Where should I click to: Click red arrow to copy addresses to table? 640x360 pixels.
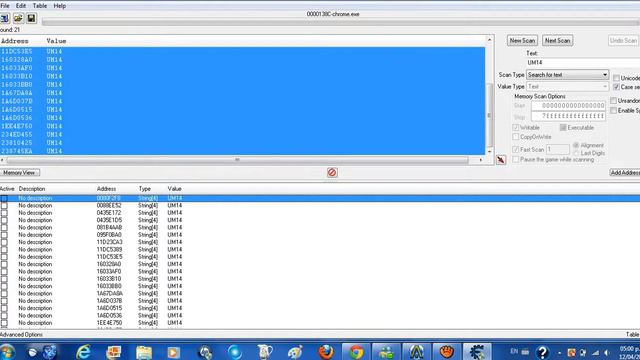[x=501, y=160]
